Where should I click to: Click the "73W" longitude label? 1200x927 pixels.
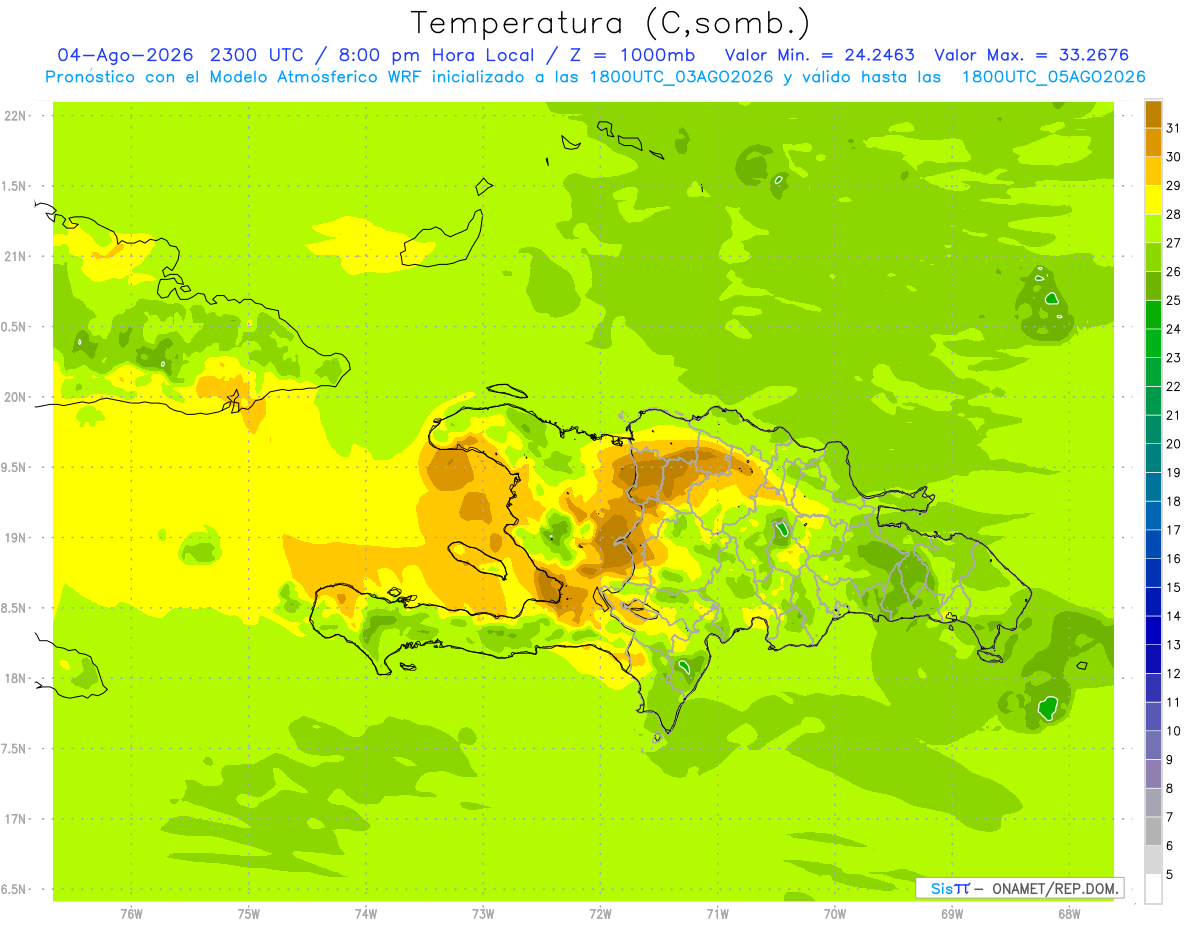pos(483,914)
